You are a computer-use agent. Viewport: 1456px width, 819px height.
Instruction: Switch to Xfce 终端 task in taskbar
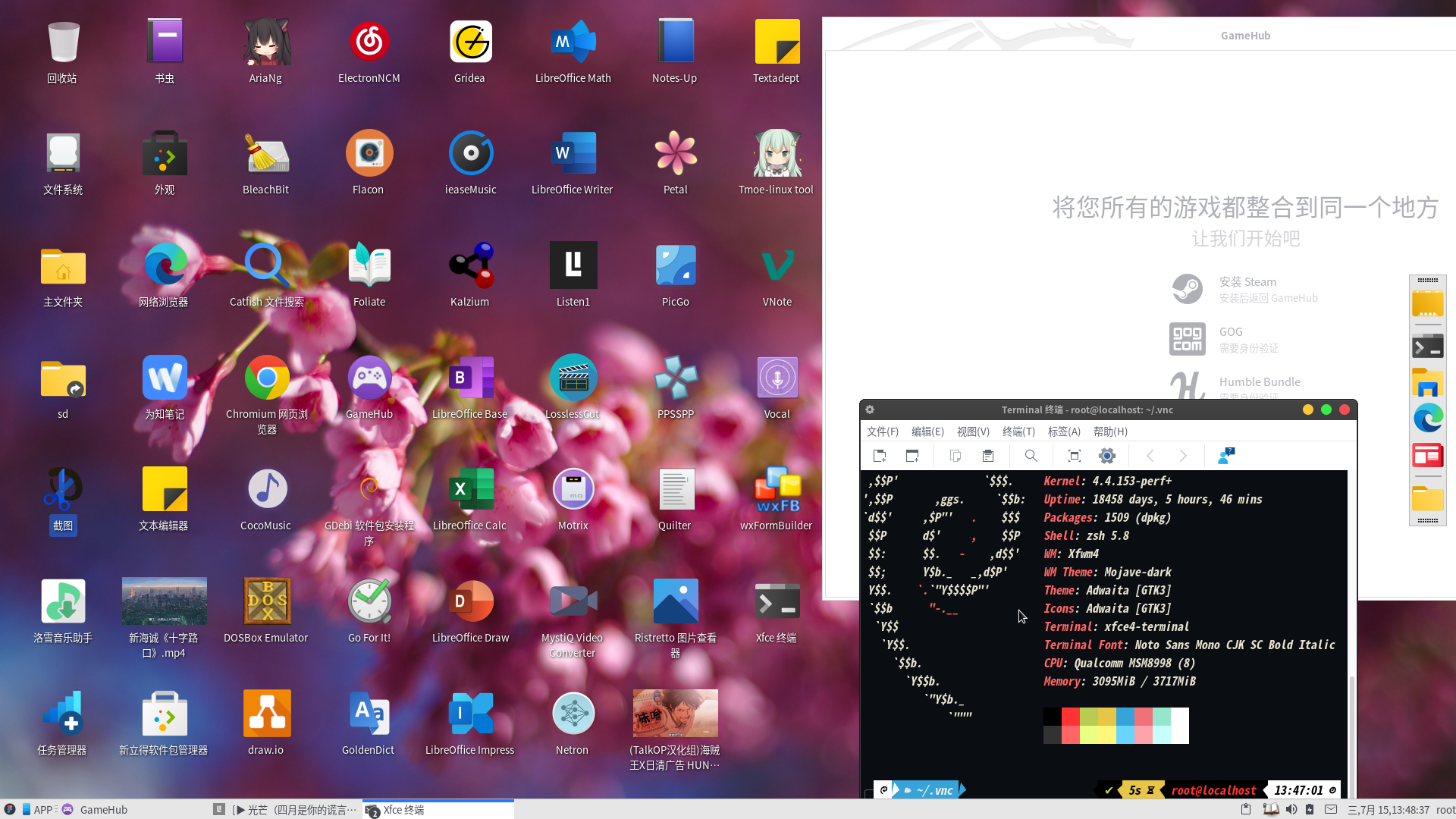438,810
